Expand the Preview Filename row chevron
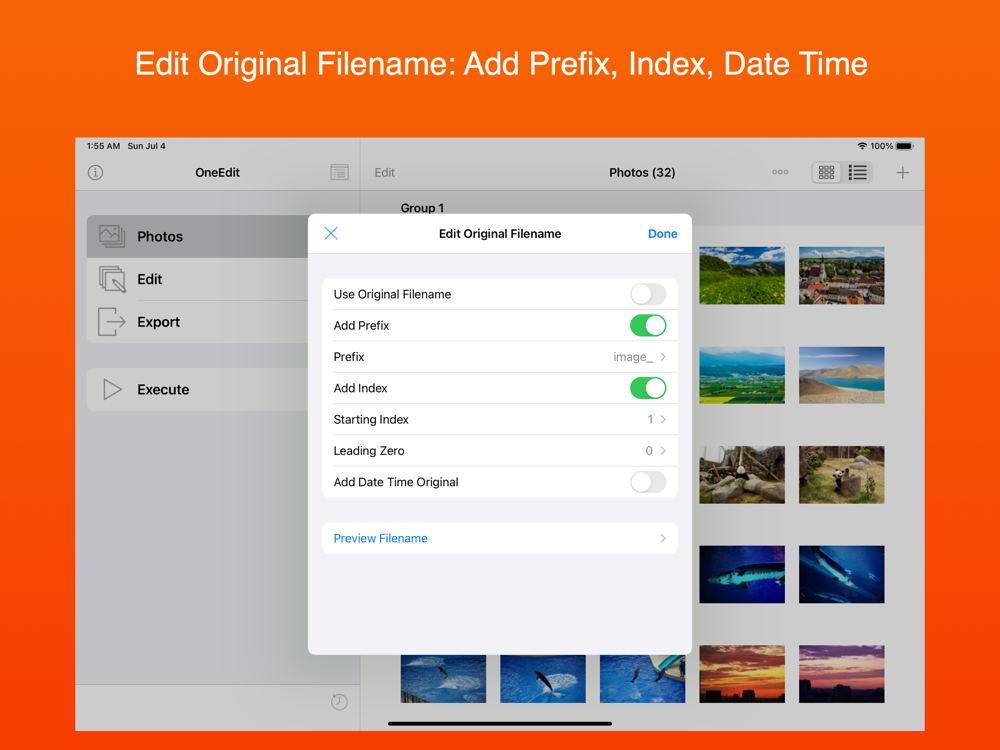Screen dimensions: 1000x750 663,538
